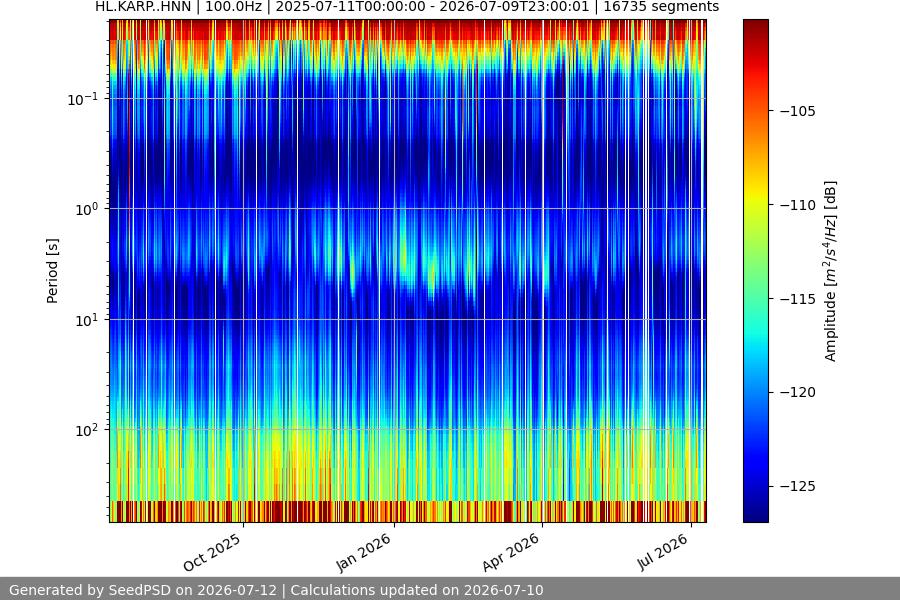Click the colorbar −120 dB tick label
The image size is (900, 600).
point(798,393)
